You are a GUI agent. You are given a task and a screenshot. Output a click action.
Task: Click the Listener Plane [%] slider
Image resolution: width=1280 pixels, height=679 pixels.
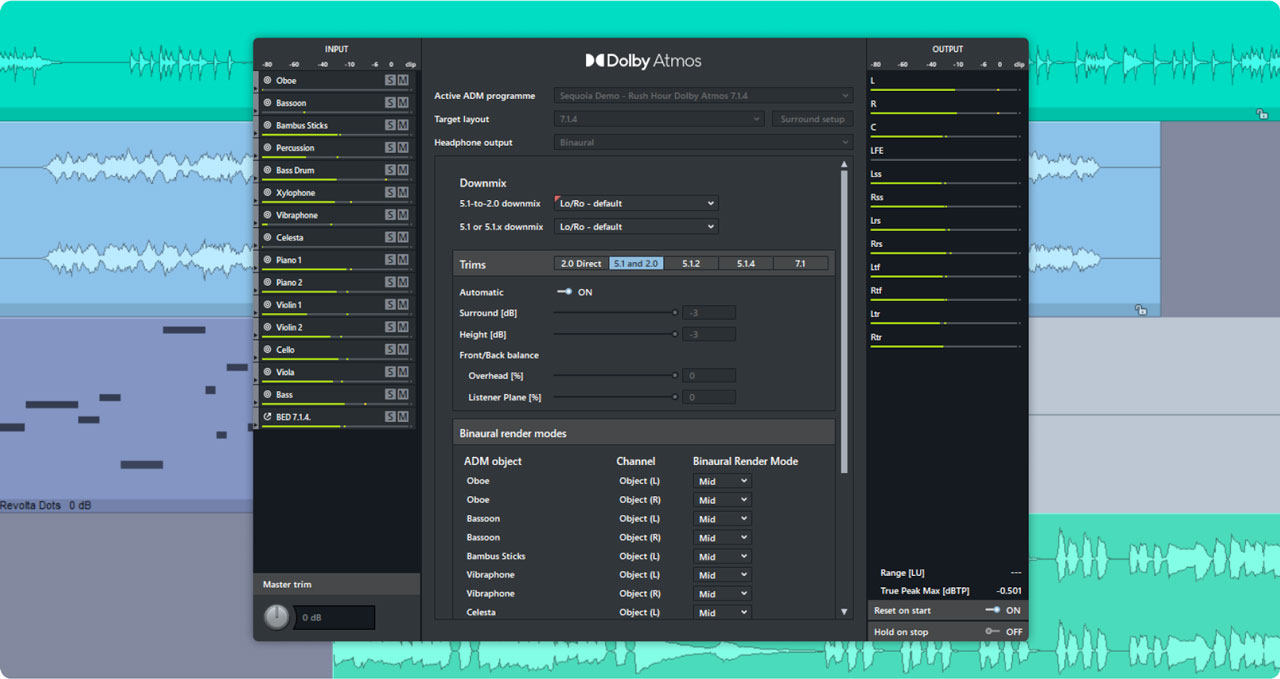click(616, 397)
